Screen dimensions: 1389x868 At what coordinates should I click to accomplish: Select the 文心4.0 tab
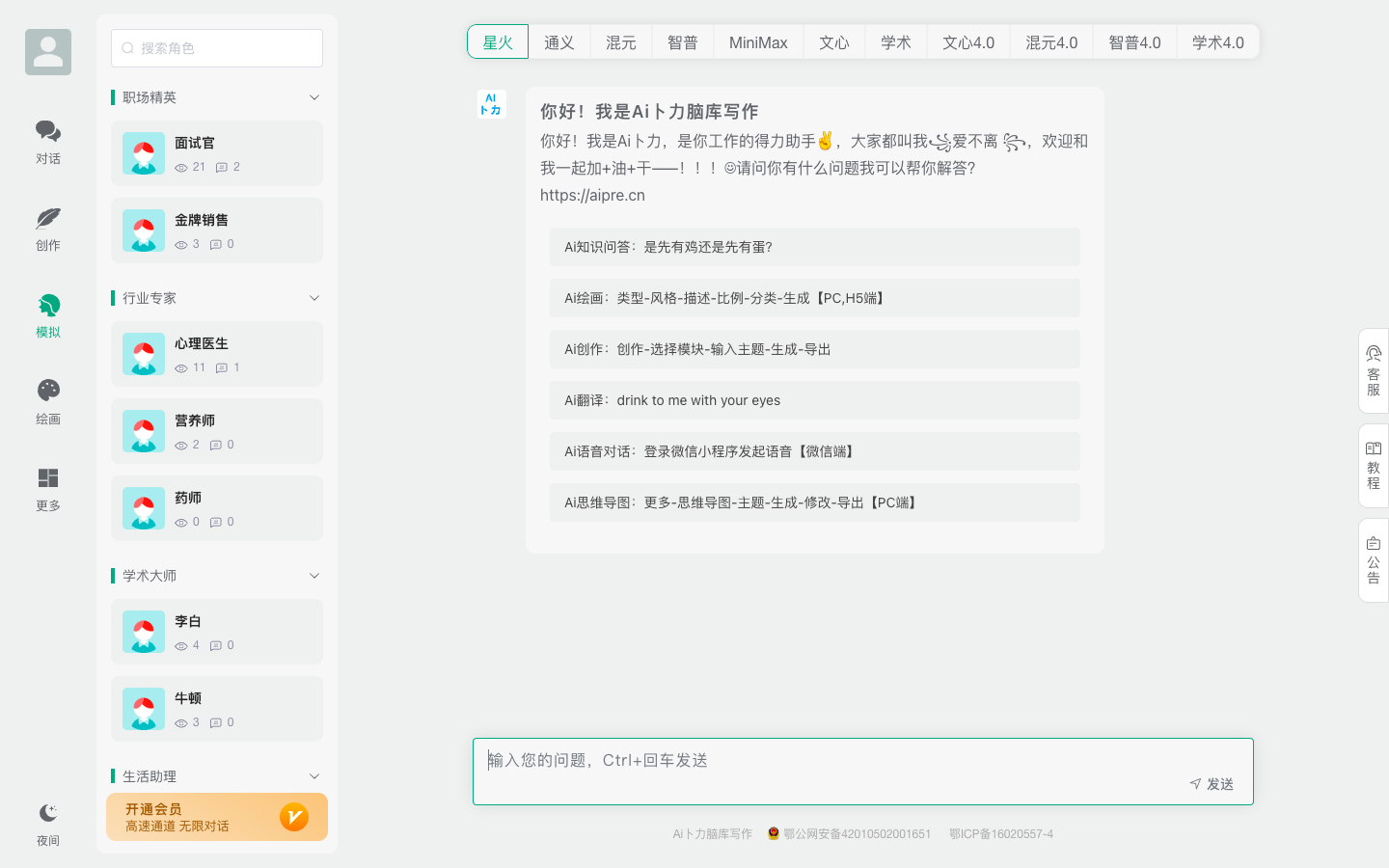coord(967,41)
